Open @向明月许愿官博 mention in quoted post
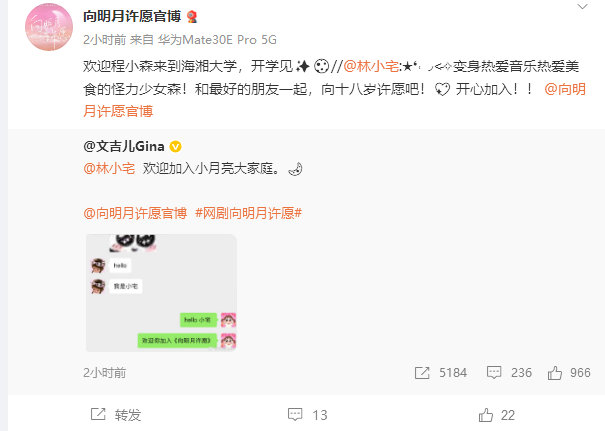The width and height of the screenshot is (605, 431). 135,213
